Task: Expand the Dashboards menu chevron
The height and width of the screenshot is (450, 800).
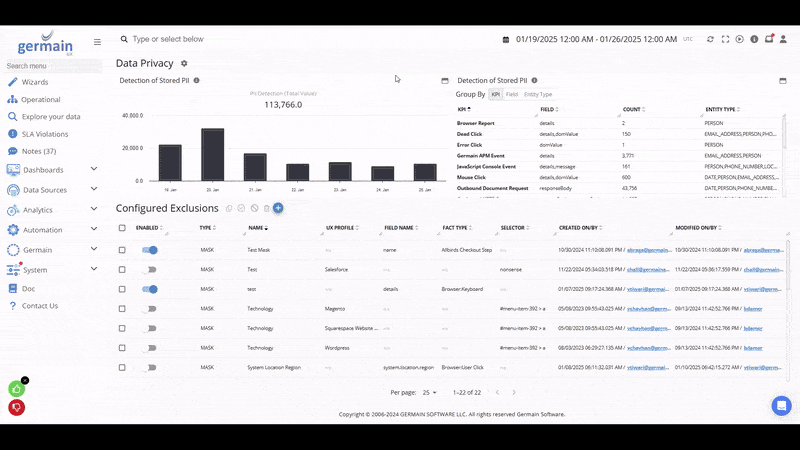Action: click(x=94, y=169)
